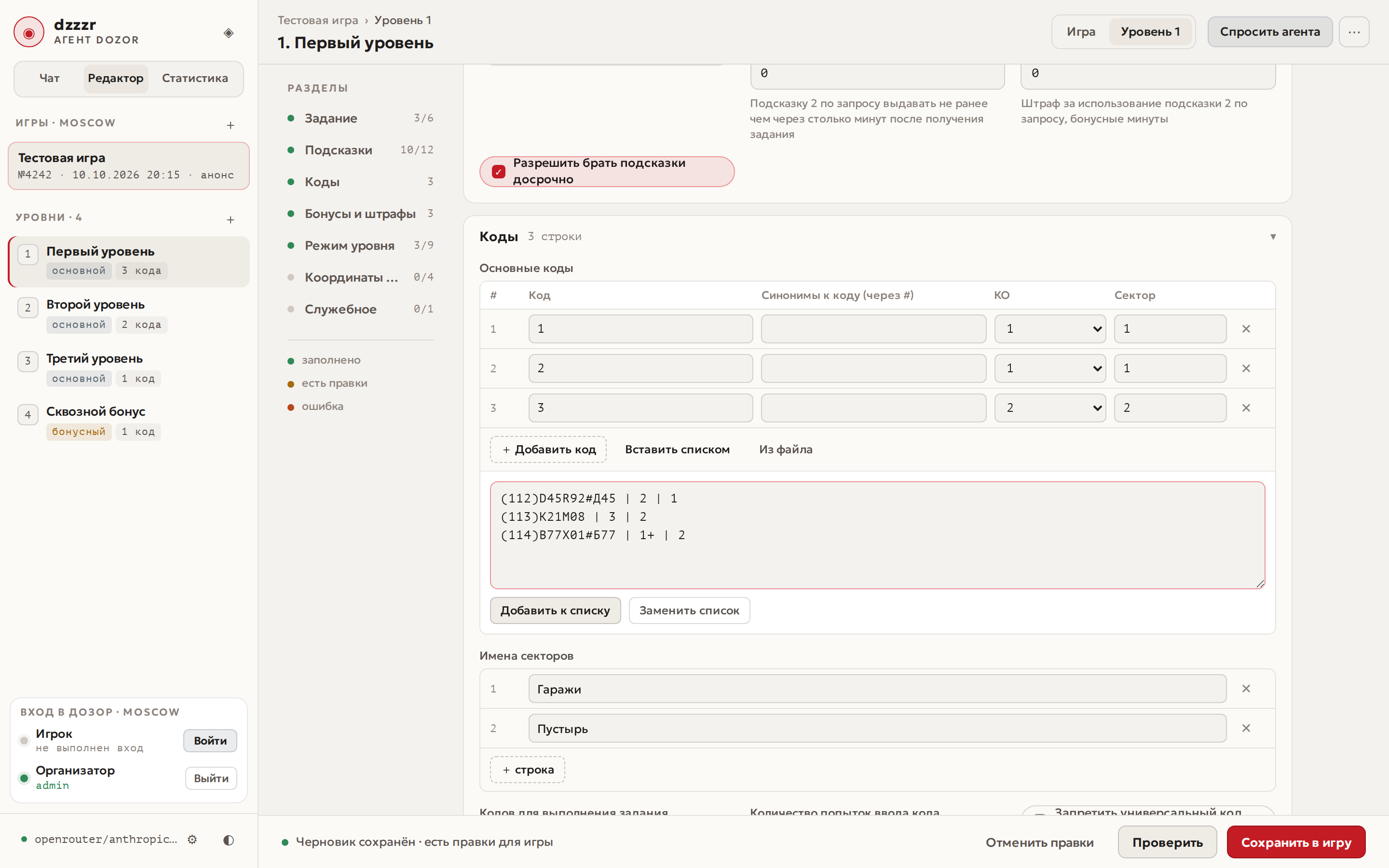Toggle dark theme half-circle icon
The height and width of the screenshot is (868, 1389).
pos(229,840)
